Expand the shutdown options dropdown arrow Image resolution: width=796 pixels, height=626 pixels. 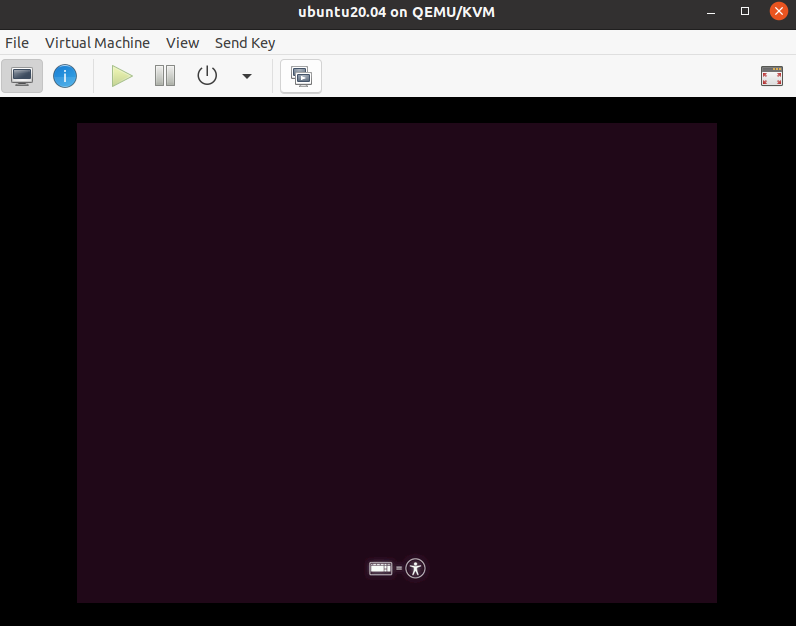(247, 76)
